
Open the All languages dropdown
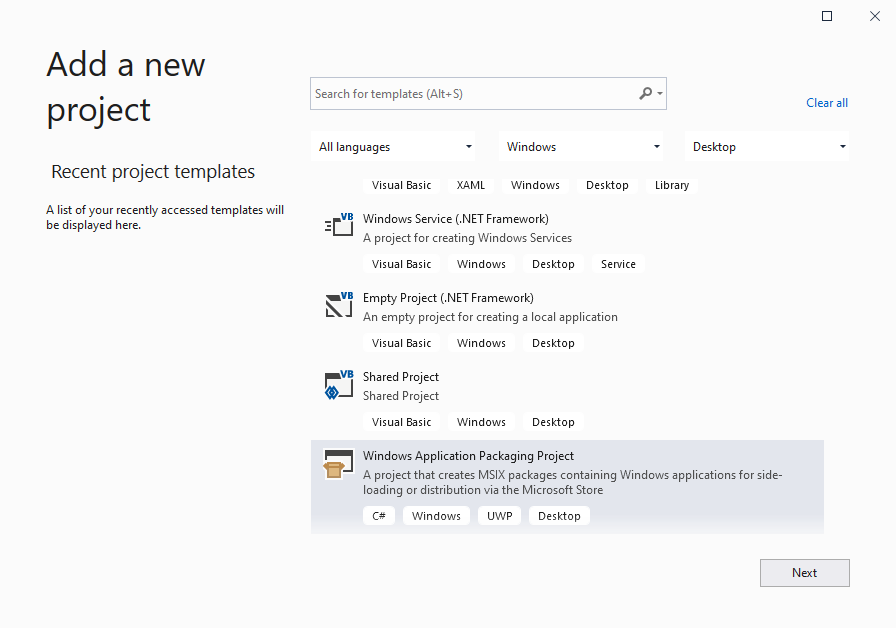(394, 147)
